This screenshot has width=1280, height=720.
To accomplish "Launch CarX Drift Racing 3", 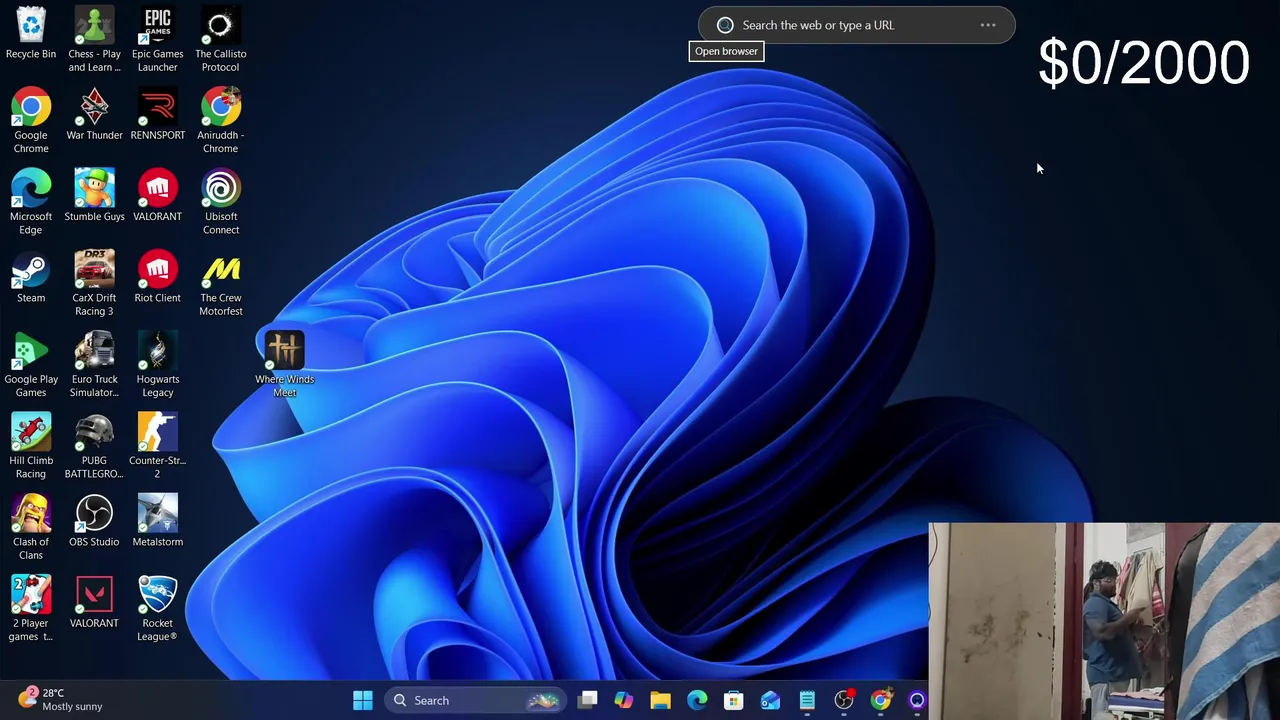I will [94, 283].
